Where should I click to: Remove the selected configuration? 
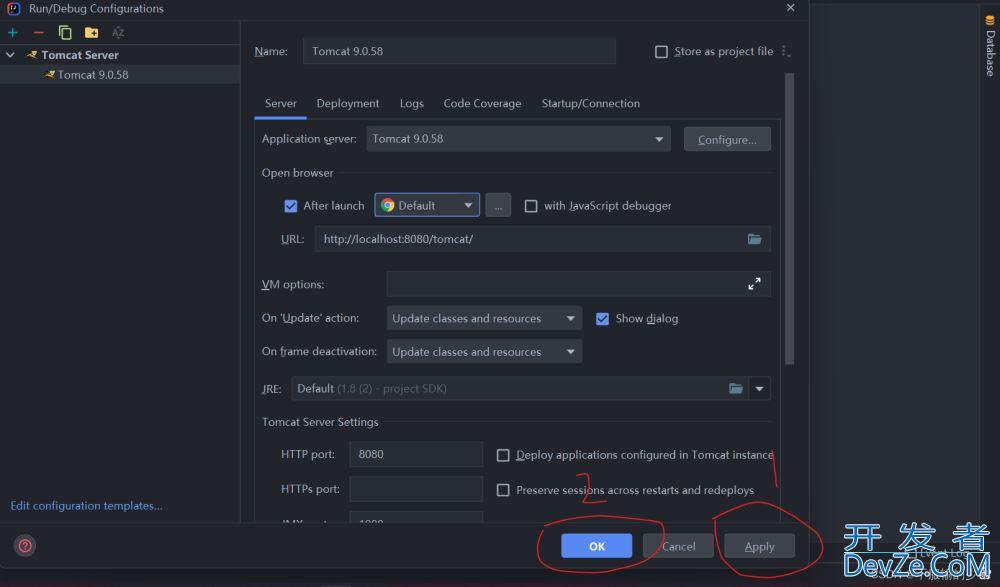(x=39, y=33)
